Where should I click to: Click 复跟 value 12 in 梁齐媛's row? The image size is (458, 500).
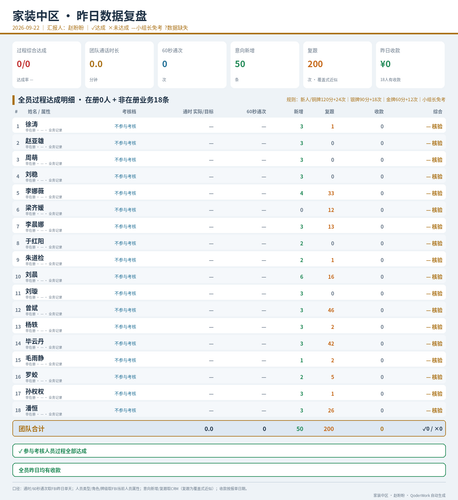pos(331,210)
